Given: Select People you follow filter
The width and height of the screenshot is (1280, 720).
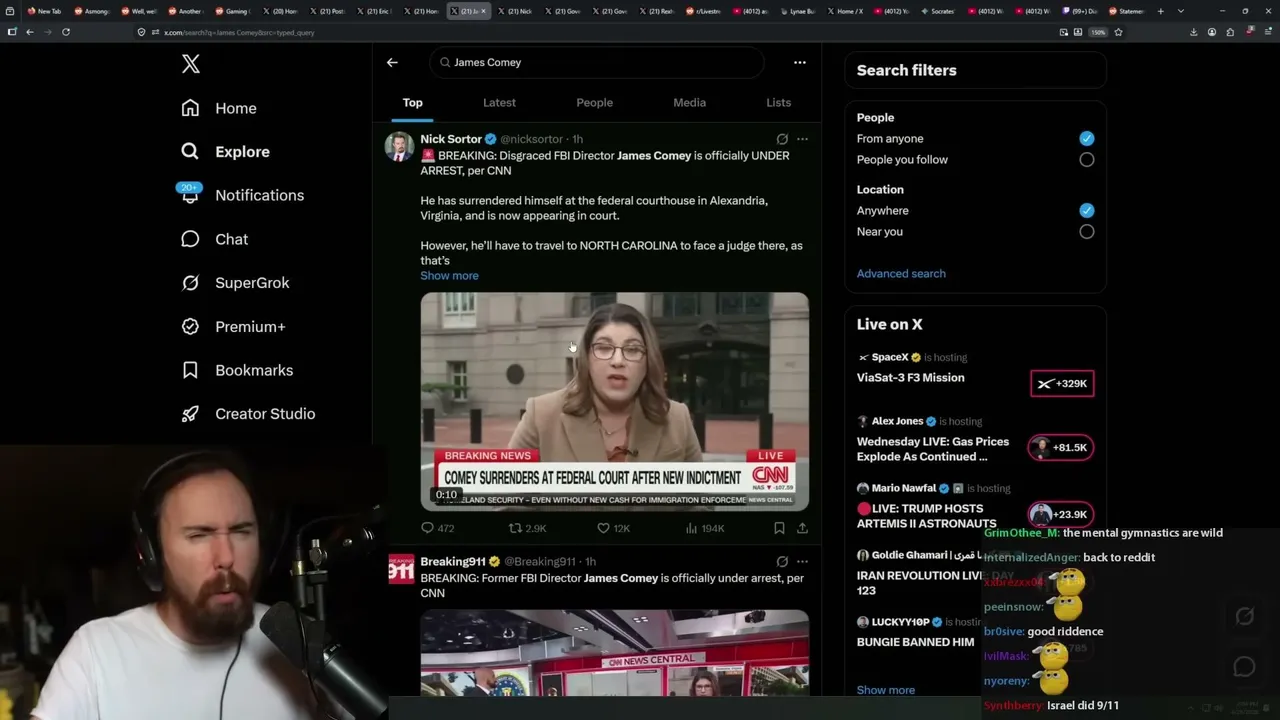Looking at the screenshot, I should [x=1087, y=160].
